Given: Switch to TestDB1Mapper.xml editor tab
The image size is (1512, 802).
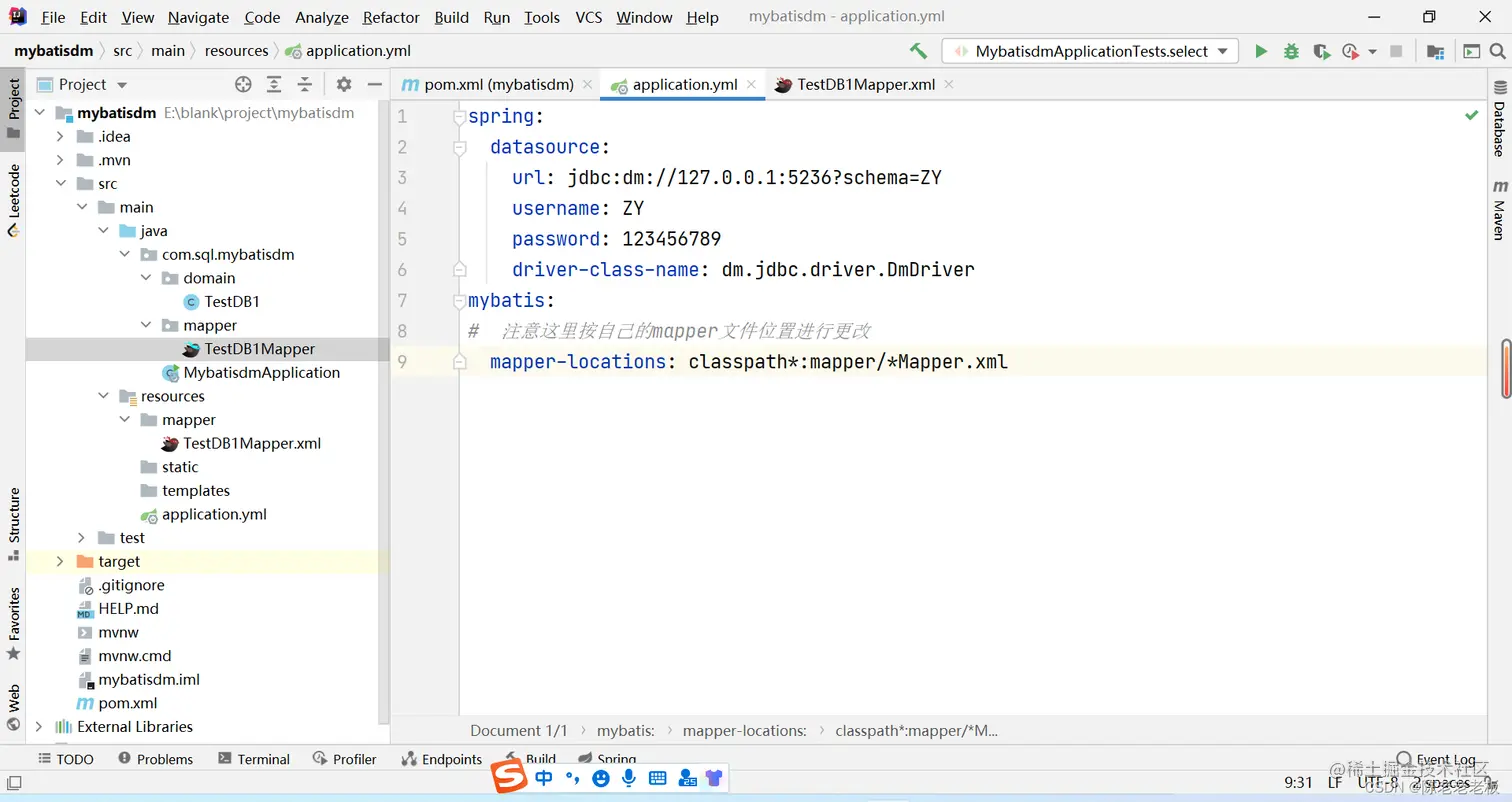Looking at the screenshot, I should [866, 84].
